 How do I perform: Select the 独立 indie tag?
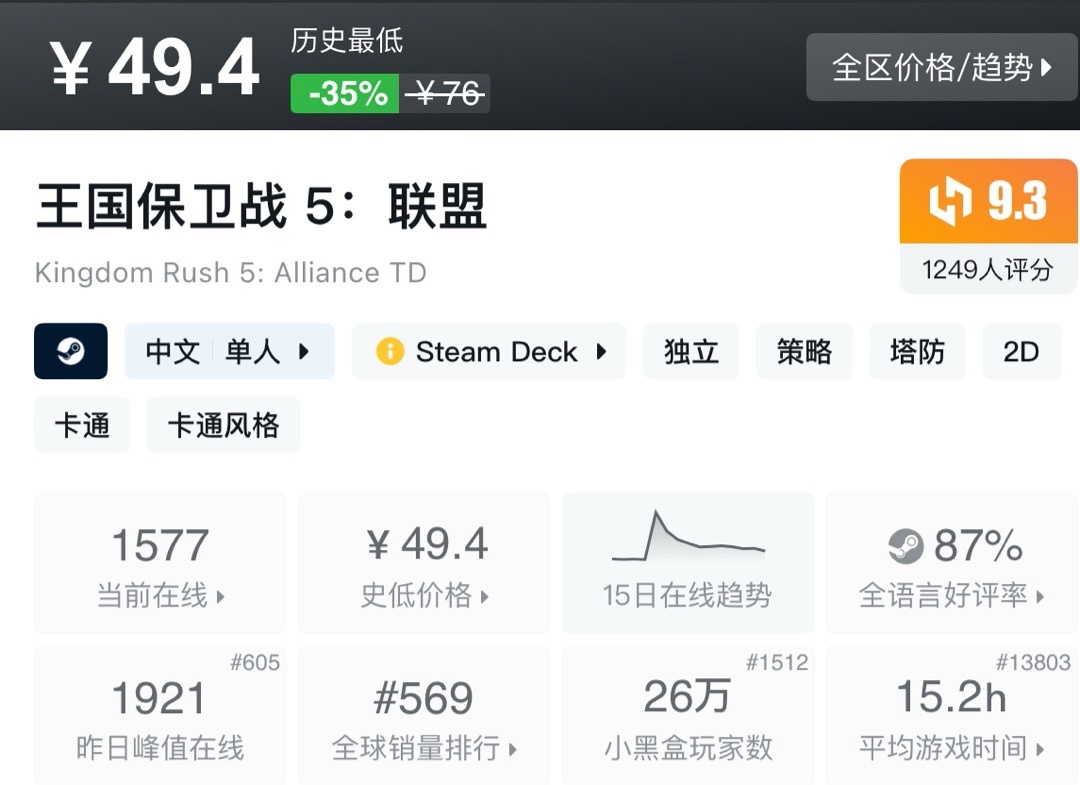click(691, 352)
